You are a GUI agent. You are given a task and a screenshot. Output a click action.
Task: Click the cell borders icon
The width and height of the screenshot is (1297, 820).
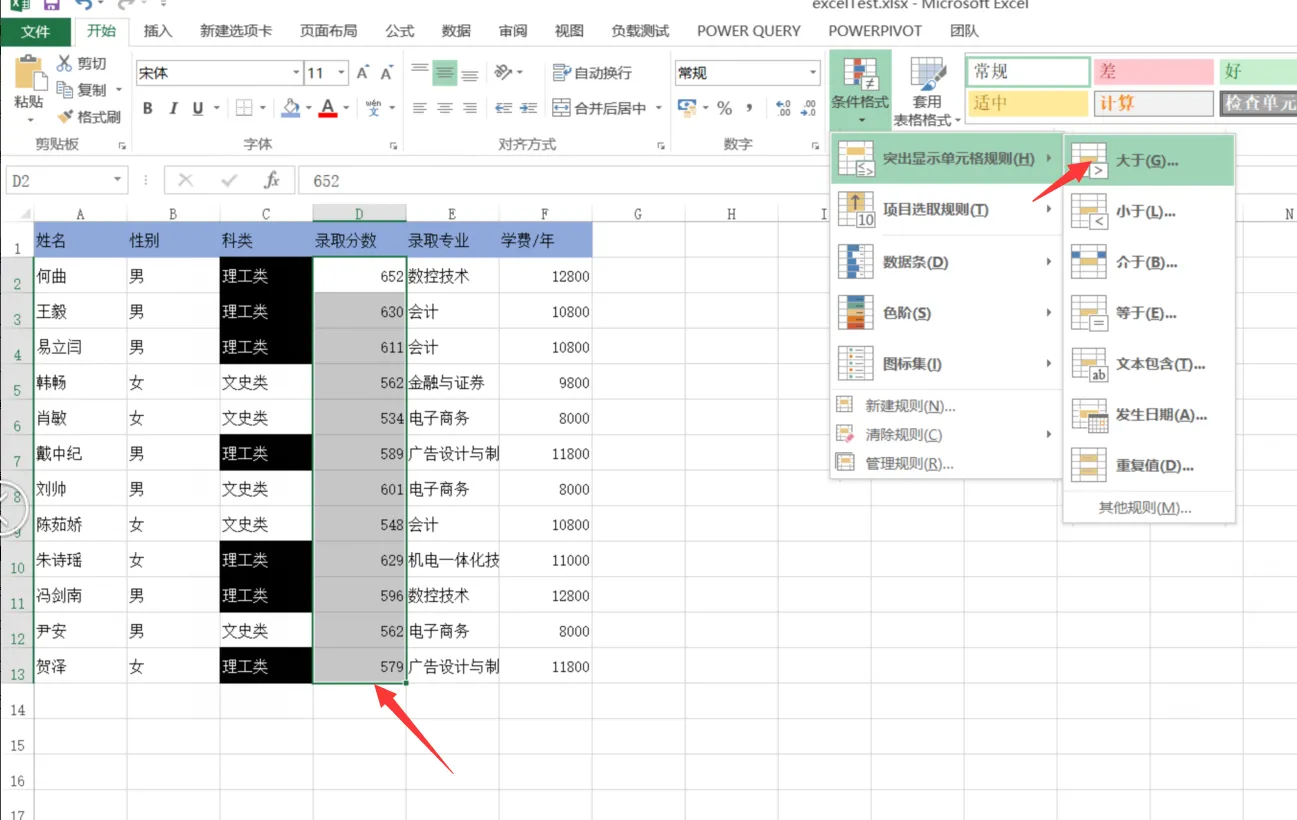tap(244, 108)
